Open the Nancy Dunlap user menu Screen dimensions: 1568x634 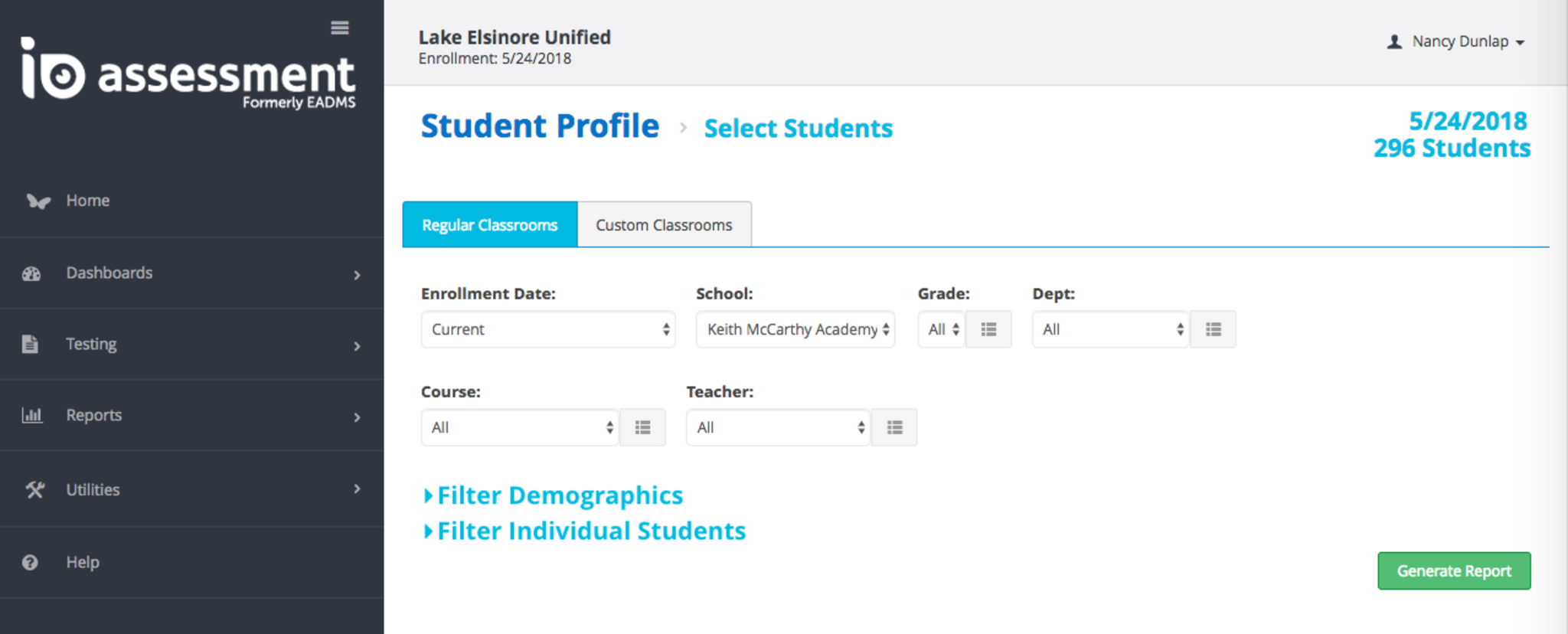click(1458, 42)
